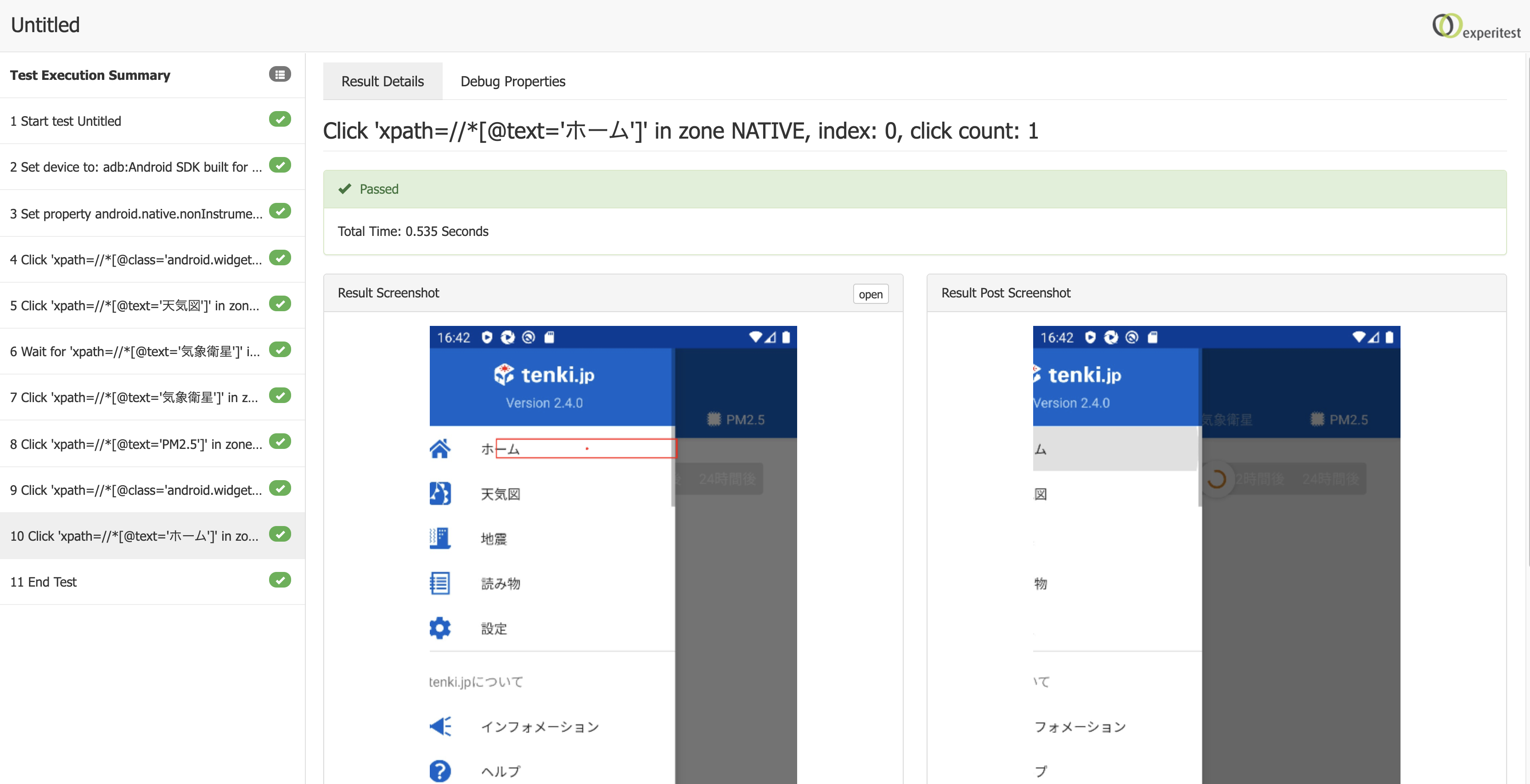
Task: Click green check beside Set property step
Action: tap(280, 212)
